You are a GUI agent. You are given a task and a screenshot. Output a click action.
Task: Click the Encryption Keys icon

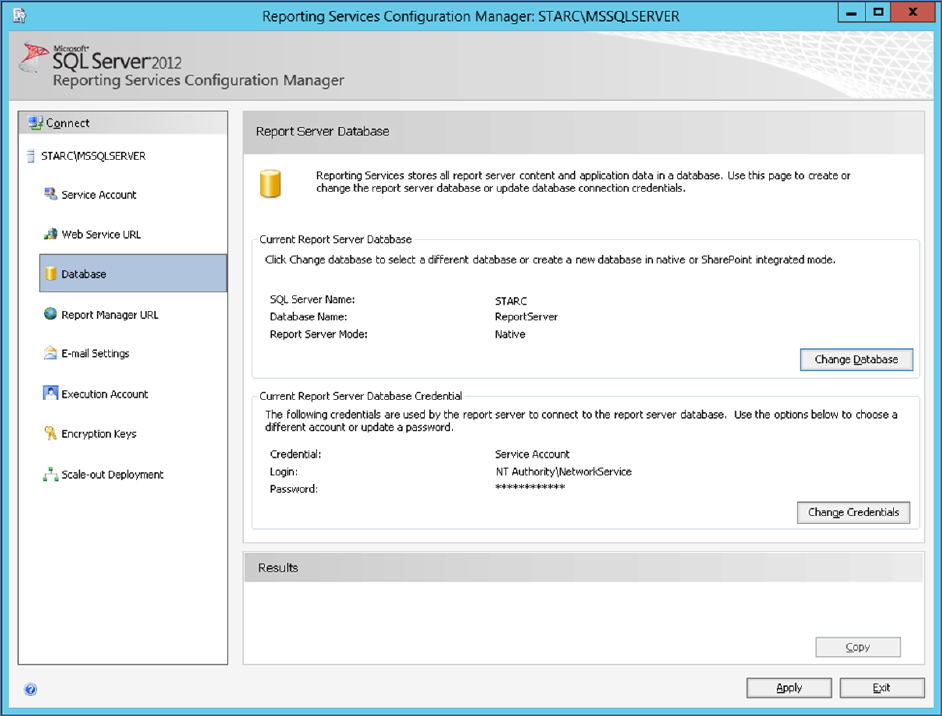tap(50, 433)
